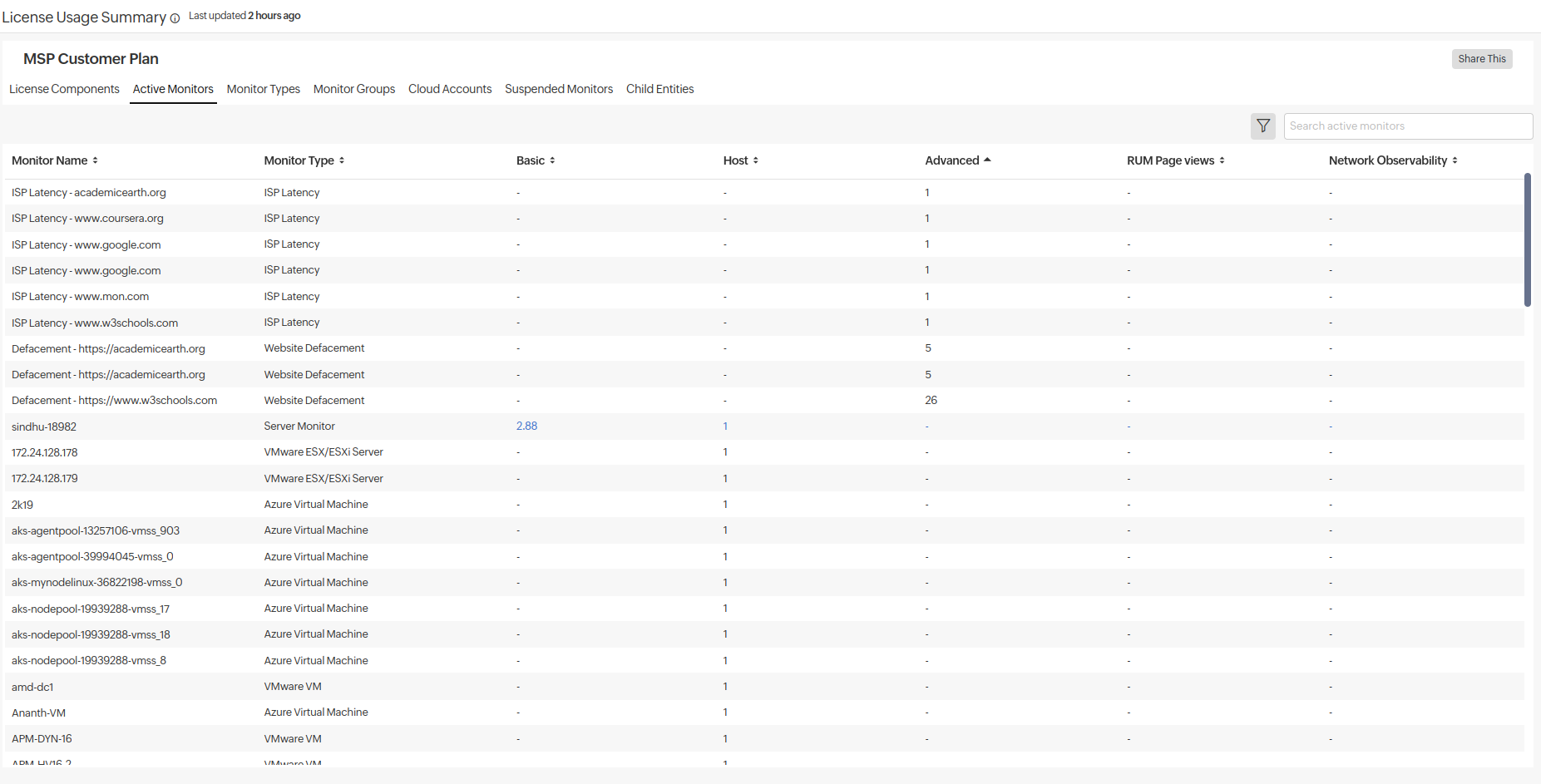Screen dimensions: 1541x784
Task: Click the info icon beside License Usage Summary
Action: pyautogui.click(x=175, y=18)
